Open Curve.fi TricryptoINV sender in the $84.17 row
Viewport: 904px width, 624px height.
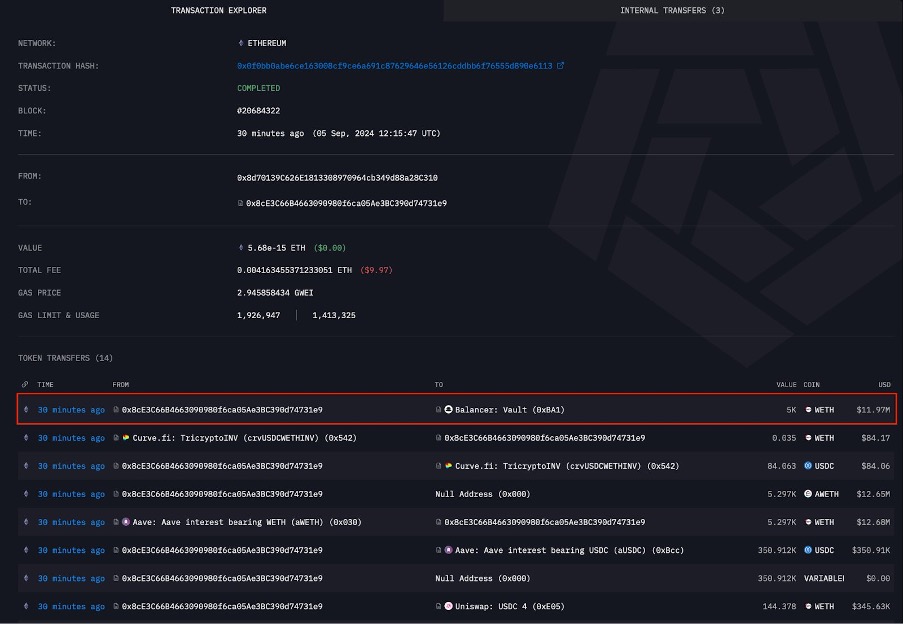pos(244,438)
